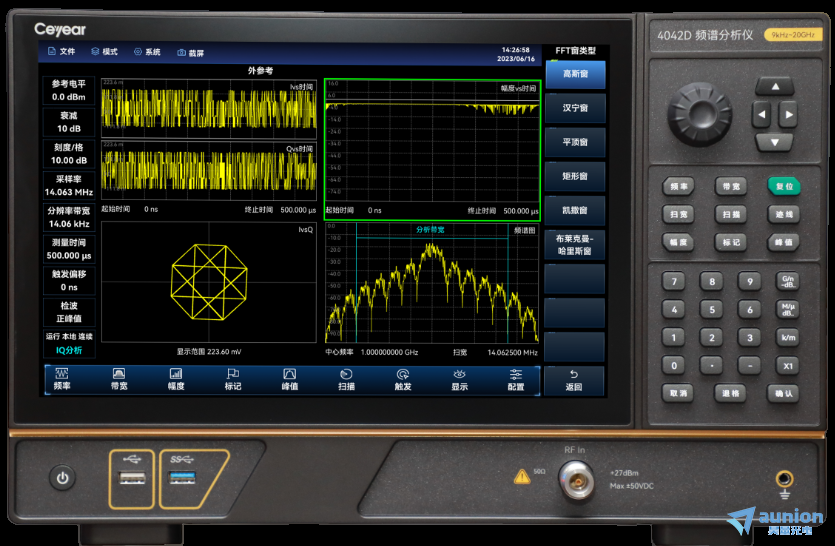Open the 扫描 sweep icon in bottom toolbar
Viewport: 835px width, 546px height.
(x=346, y=379)
